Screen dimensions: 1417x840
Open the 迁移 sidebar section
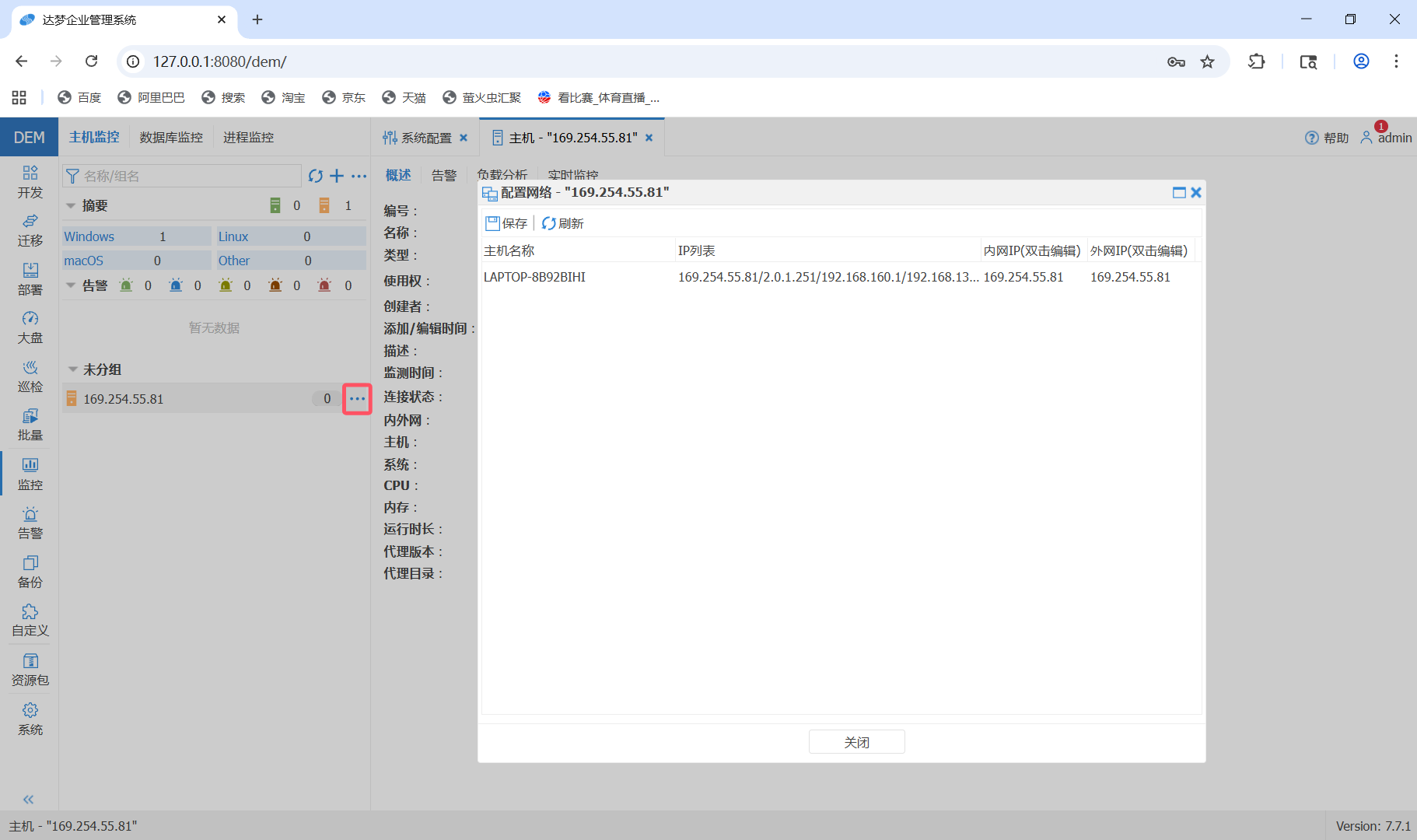click(x=30, y=231)
